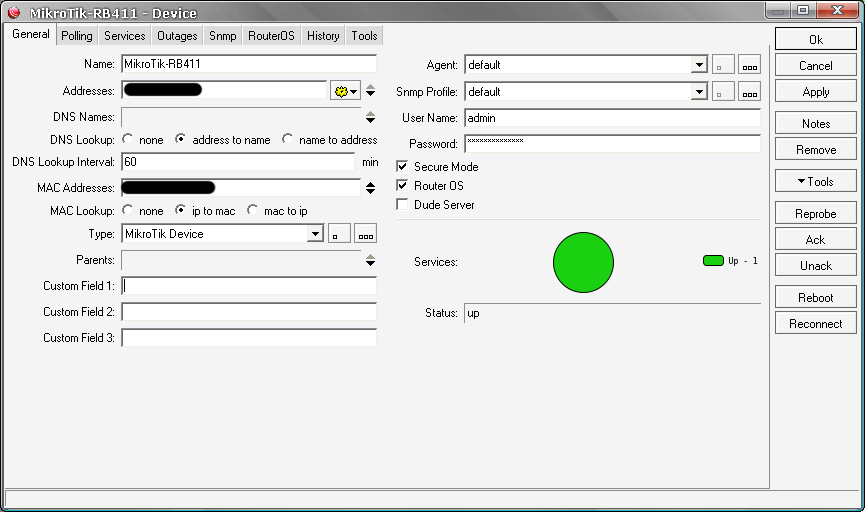Click the Reconnect button
Screen dimensions: 865x512
coord(815,323)
